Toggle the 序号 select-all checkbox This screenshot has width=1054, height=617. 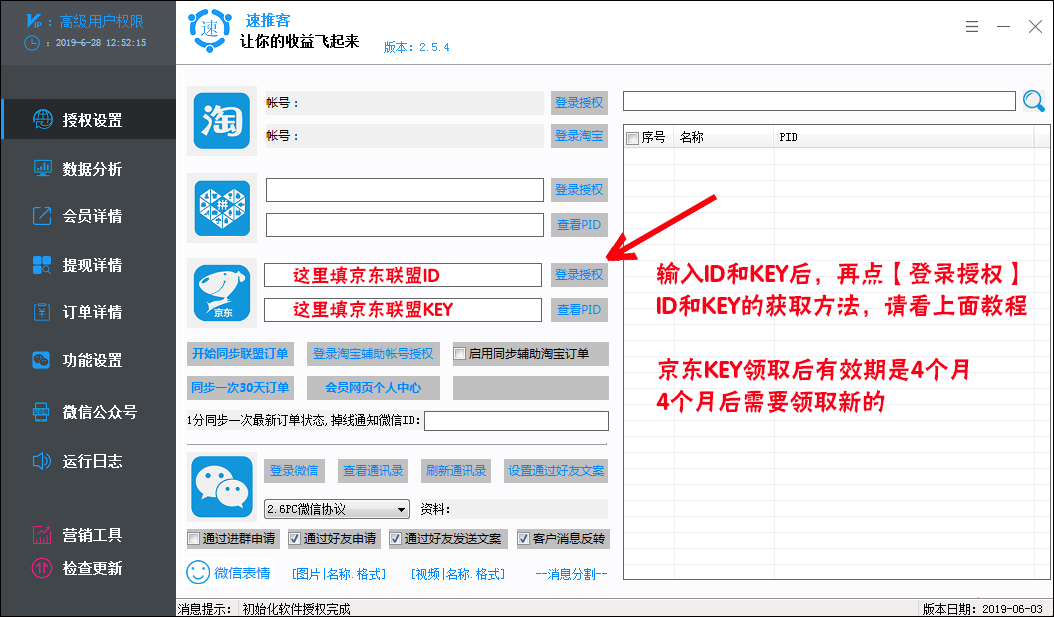click(x=632, y=138)
